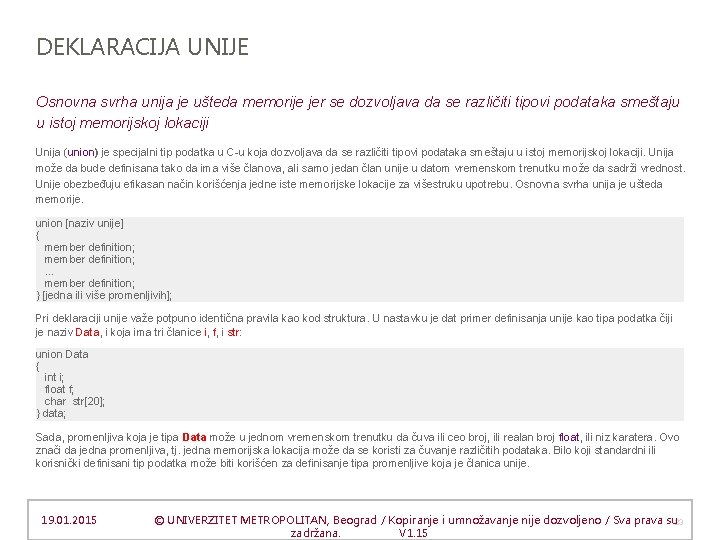
Task: Click the footer text 'UNIVERZITET METROPOLITAN, Beograd'
Action: [271, 520]
